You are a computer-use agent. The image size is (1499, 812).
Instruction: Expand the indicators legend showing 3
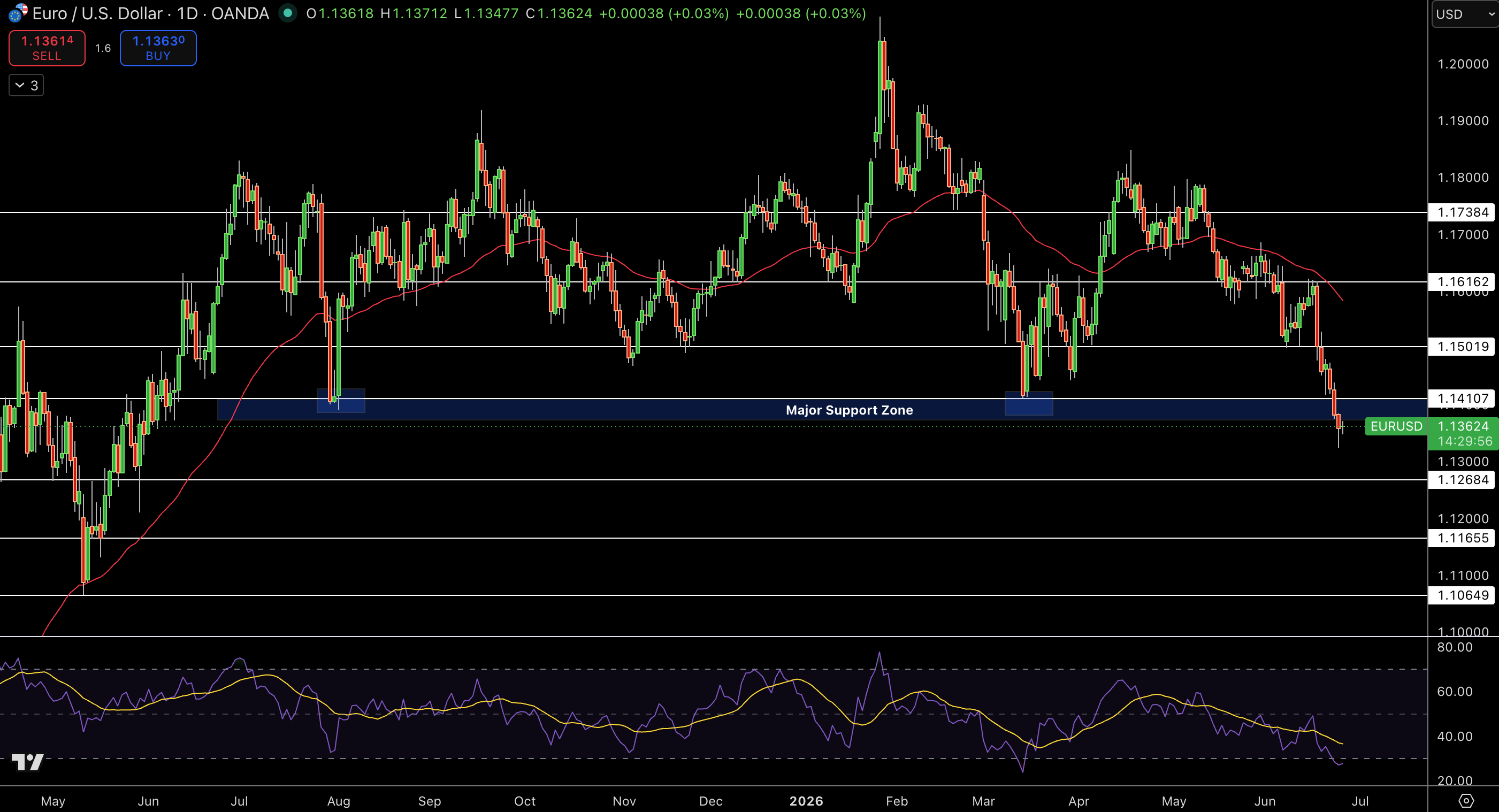click(26, 86)
